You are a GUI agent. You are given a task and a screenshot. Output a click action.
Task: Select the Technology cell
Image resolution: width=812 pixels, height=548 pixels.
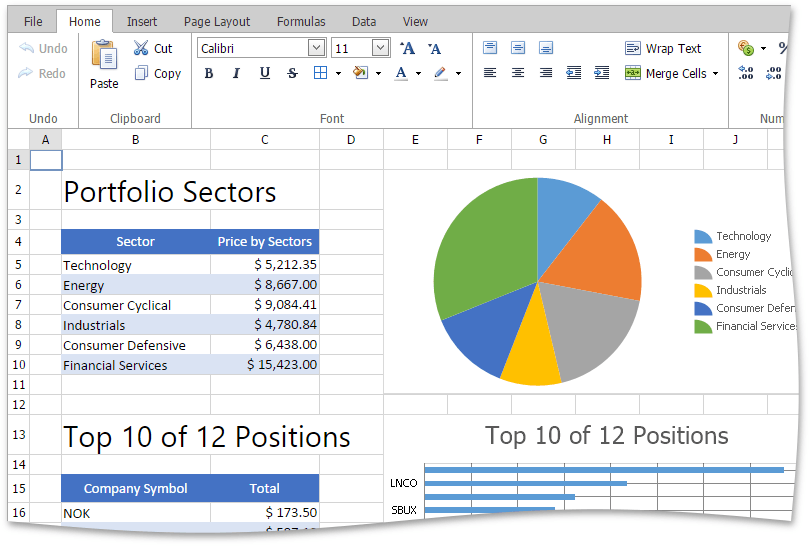[136, 265]
